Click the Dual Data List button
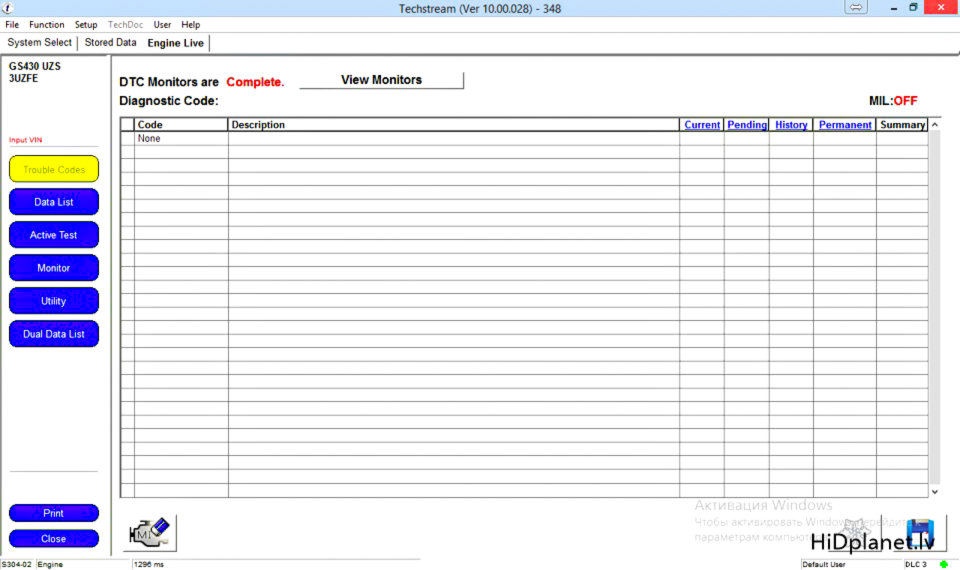 [54, 334]
